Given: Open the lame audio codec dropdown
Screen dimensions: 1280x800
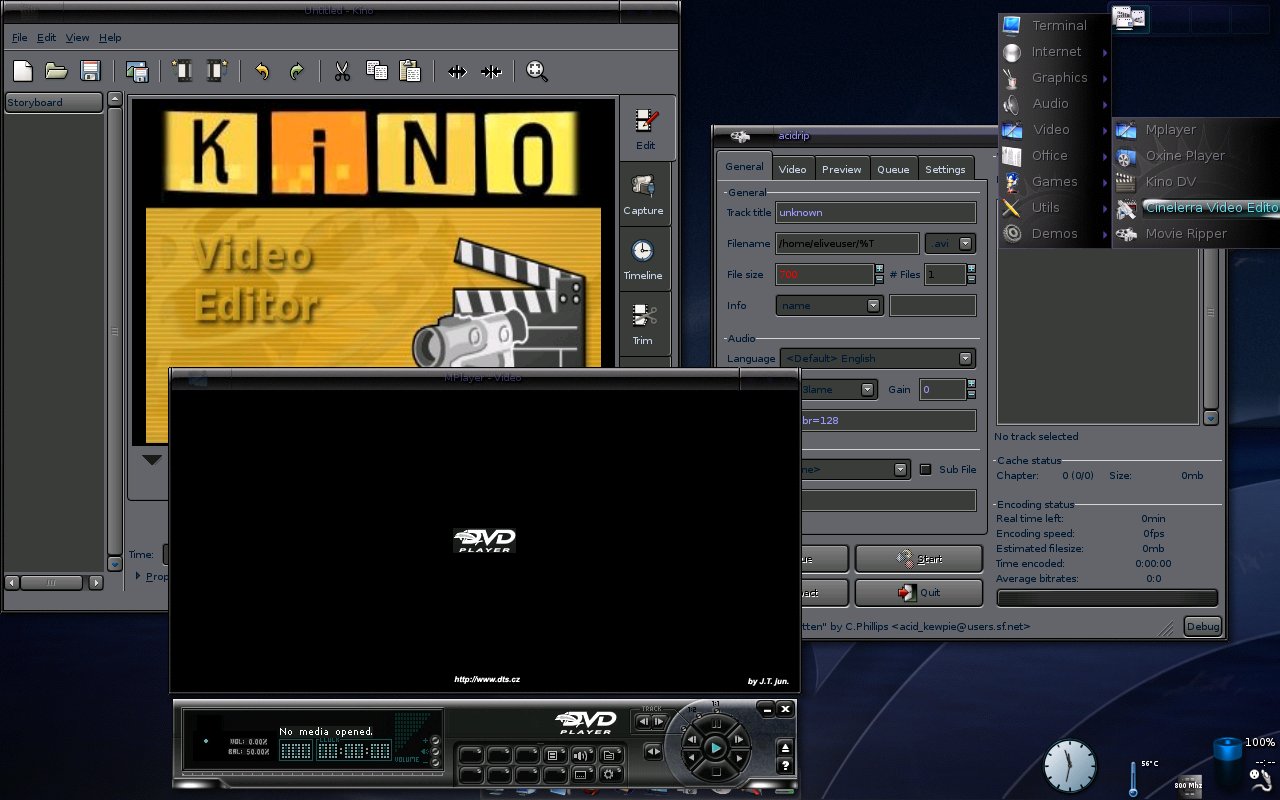Looking at the screenshot, I should [839, 389].
